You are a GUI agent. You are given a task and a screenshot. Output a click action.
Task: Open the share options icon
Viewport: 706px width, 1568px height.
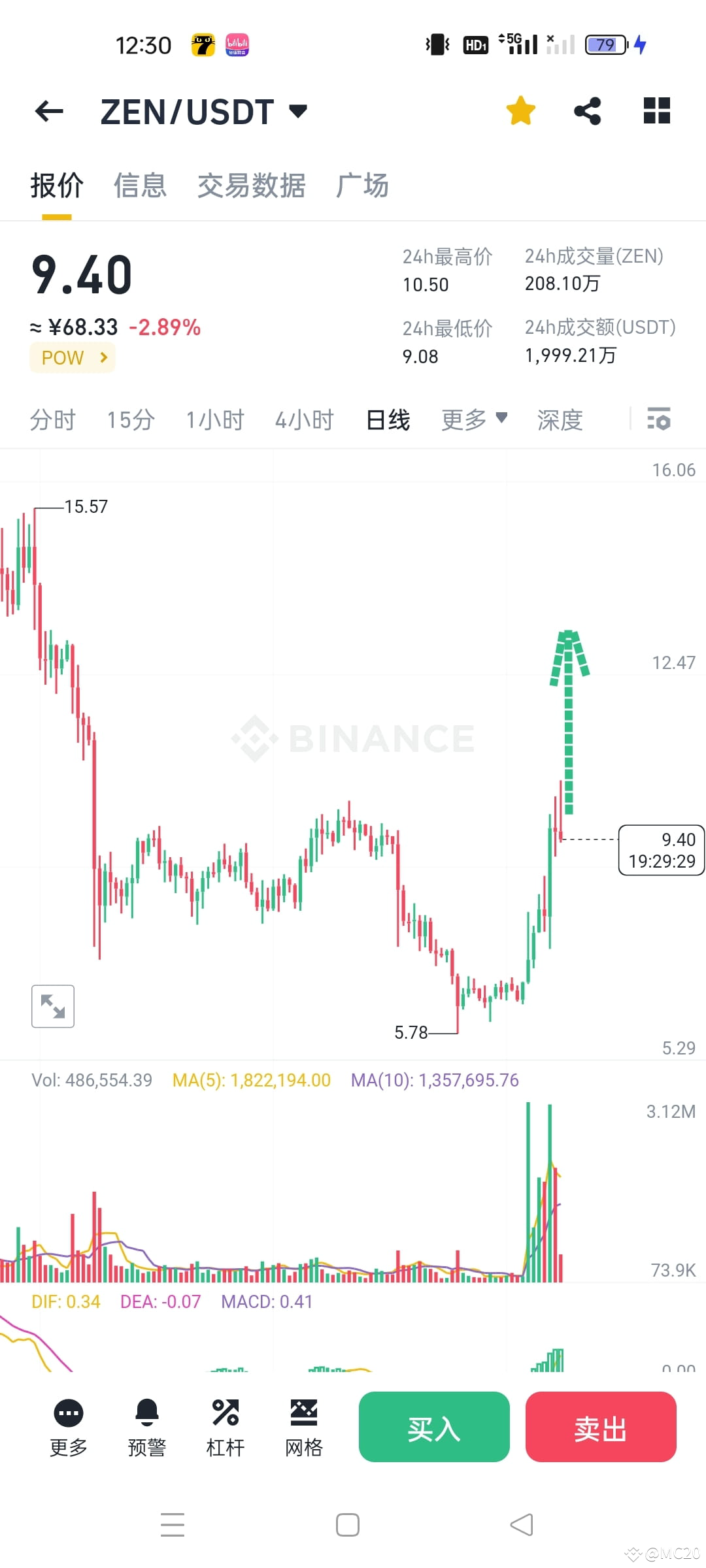pyautogui.click(x=588, y=111)
